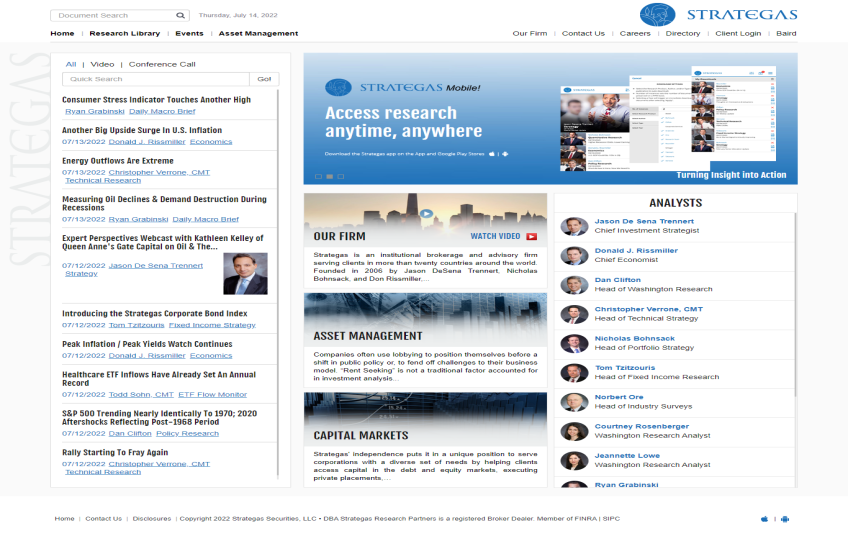The height and width of the screenshot is (536, 848).
Task: Click the magnifier icon in Document Search
Action: pyautogui.click(x=180, y=16)
